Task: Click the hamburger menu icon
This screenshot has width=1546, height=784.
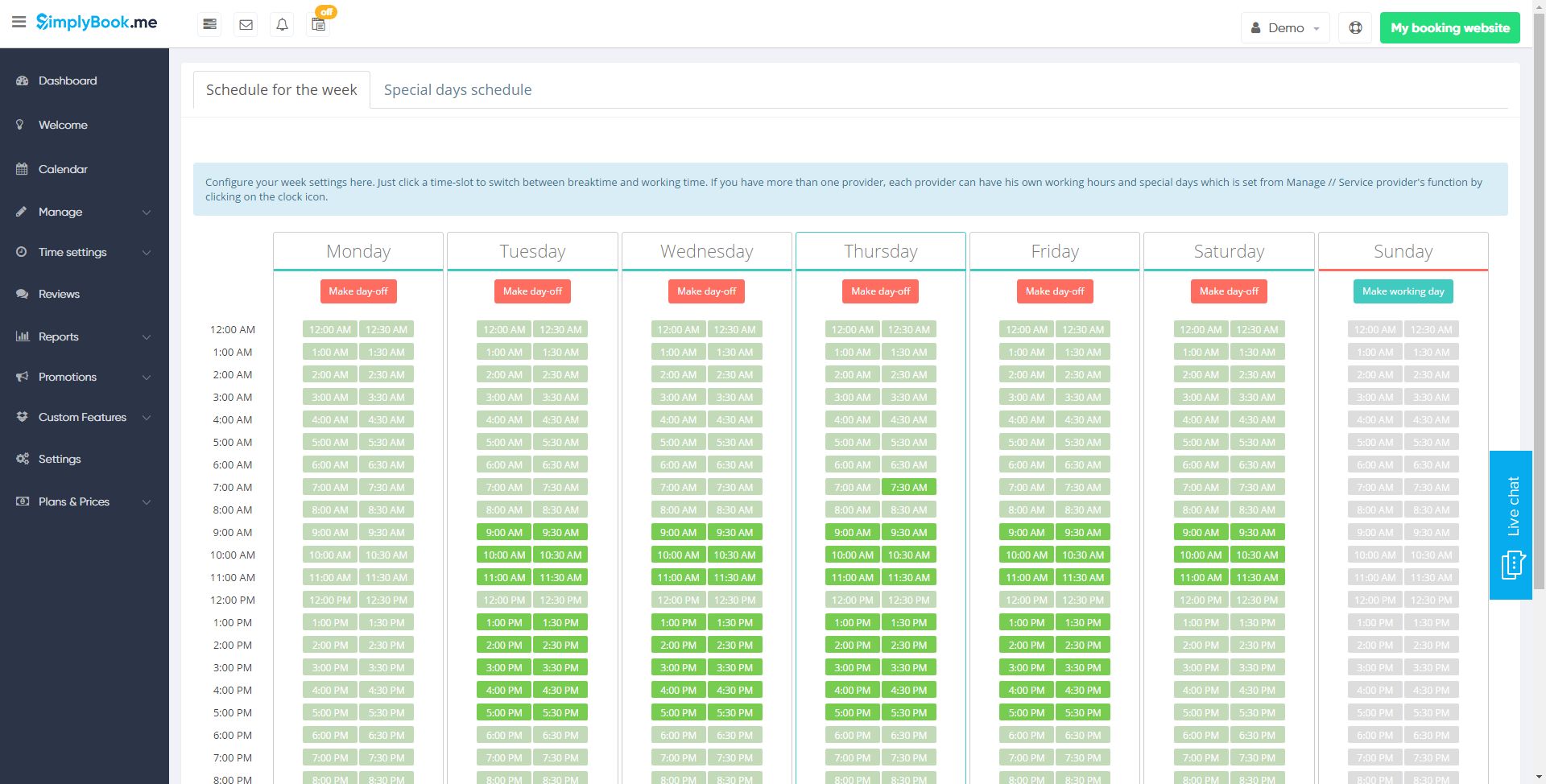Action: [19, 22]
